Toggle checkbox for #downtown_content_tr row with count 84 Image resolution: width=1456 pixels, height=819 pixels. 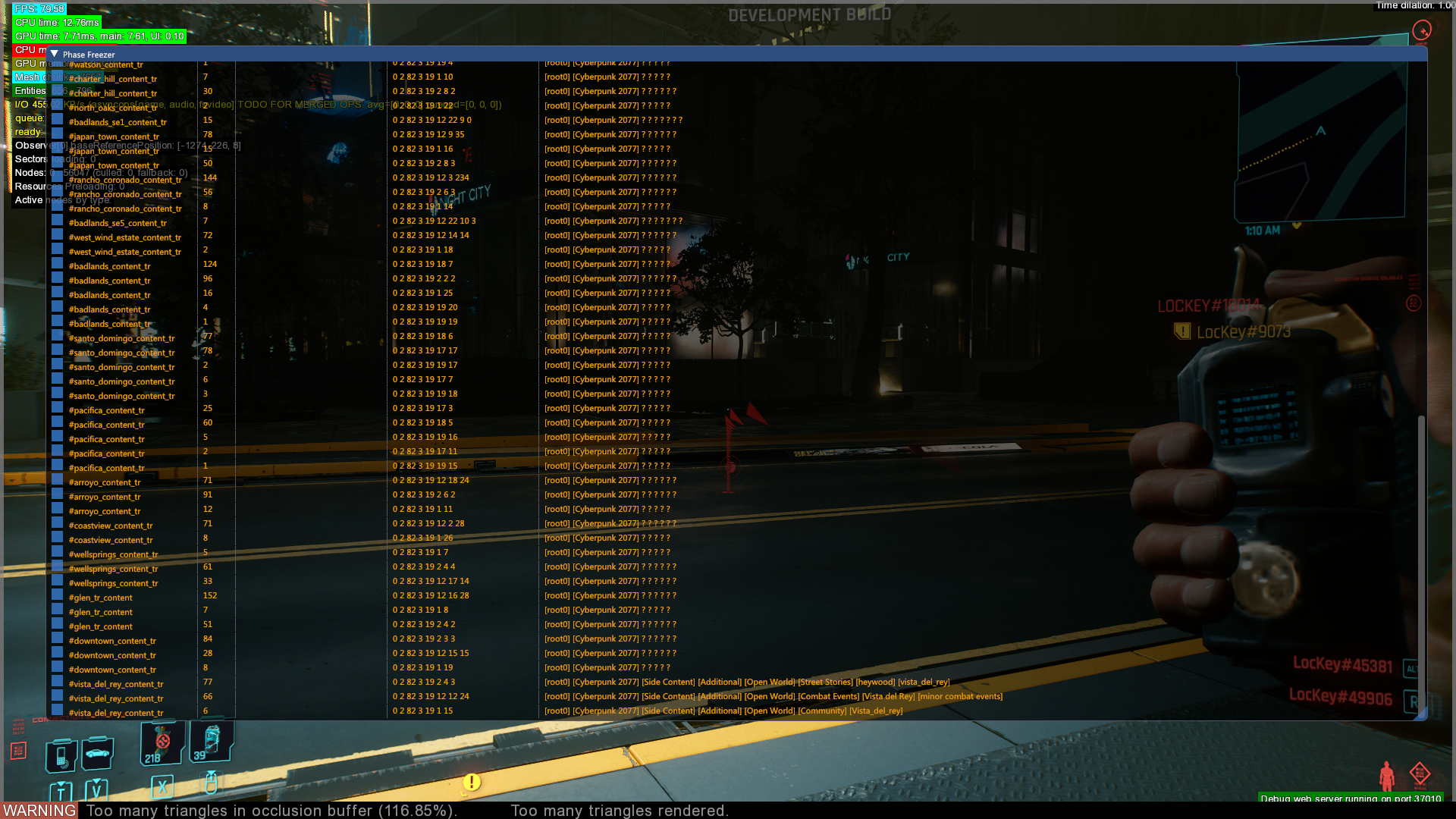[x=57, y=639]
